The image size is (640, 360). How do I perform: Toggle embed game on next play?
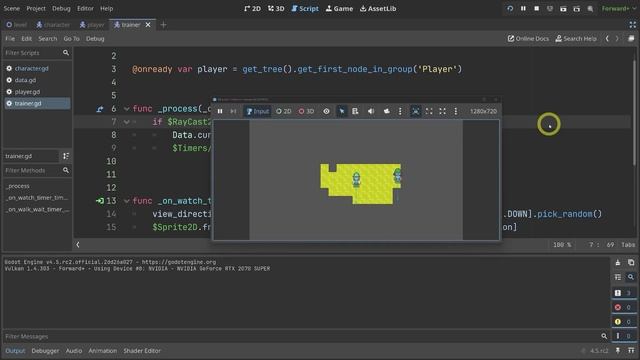[416, 111]
